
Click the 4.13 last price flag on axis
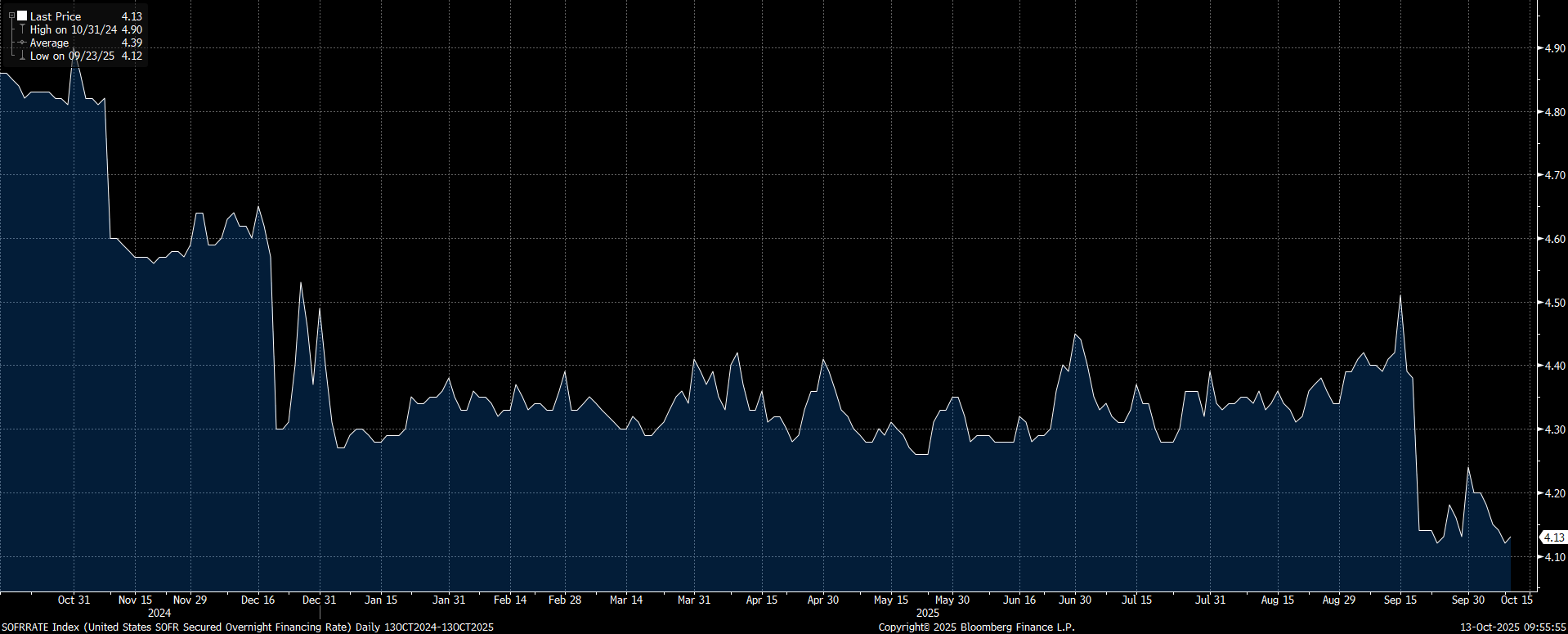point(1553,537)
